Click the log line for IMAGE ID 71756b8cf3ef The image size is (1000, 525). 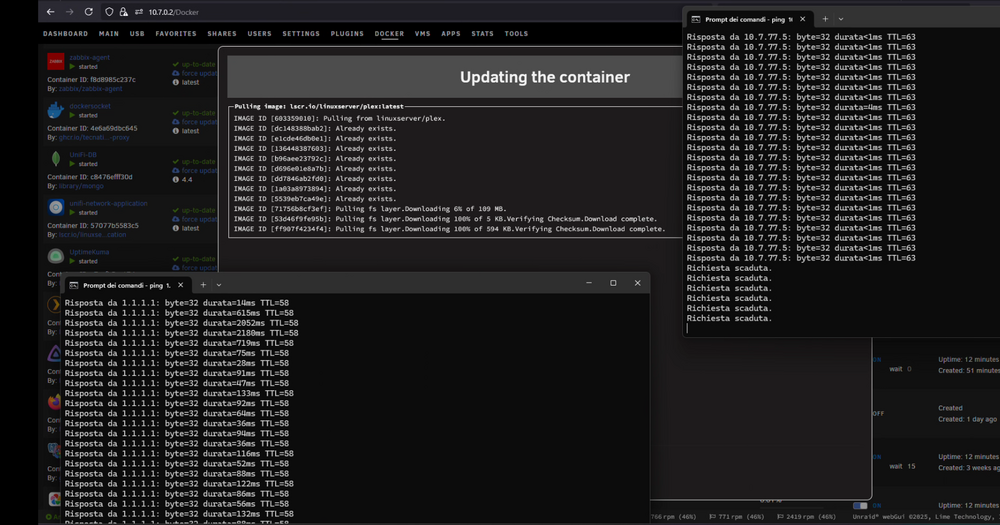(x=370, y=209)
